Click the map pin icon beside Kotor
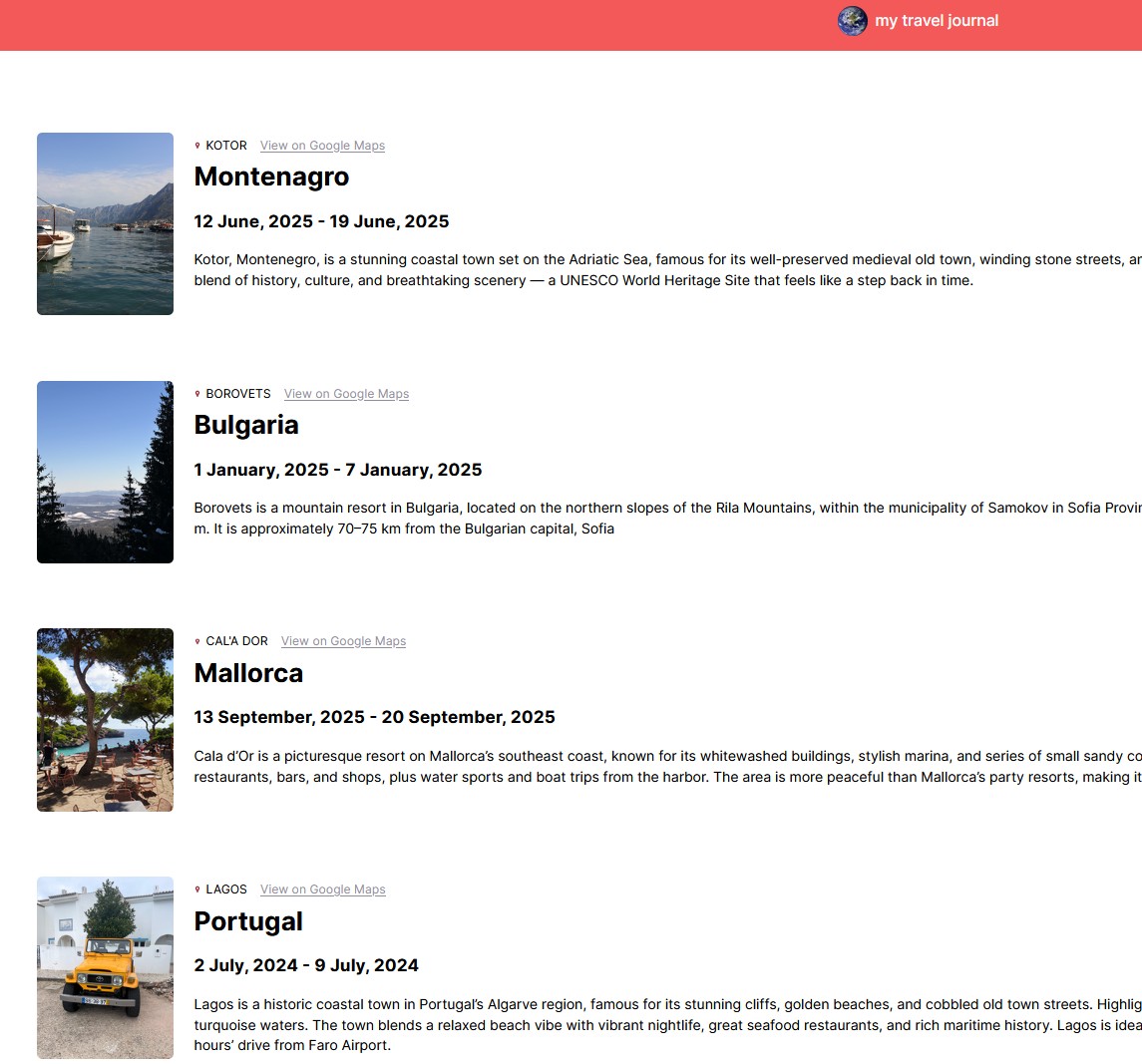Image resolution: width=1142 pixels, height=1064 pixels. [197, 146]
